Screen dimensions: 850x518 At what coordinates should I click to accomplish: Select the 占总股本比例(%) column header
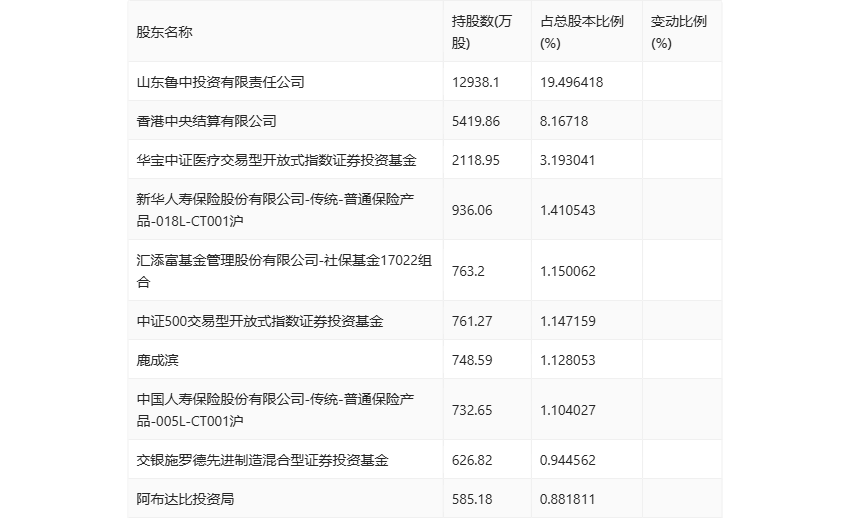coord(582,32)
